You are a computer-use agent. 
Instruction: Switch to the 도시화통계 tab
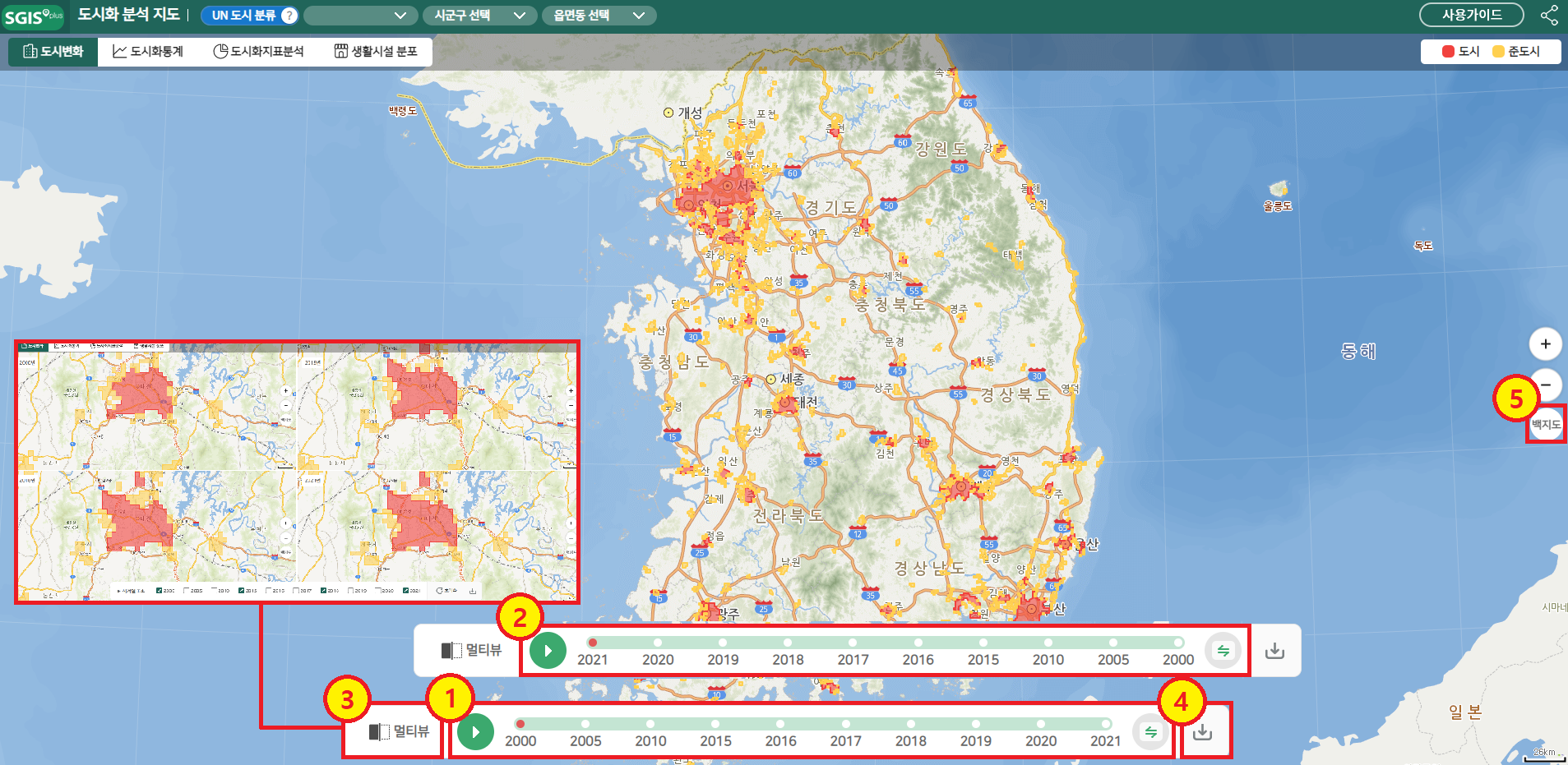click(x=148, y=52)
